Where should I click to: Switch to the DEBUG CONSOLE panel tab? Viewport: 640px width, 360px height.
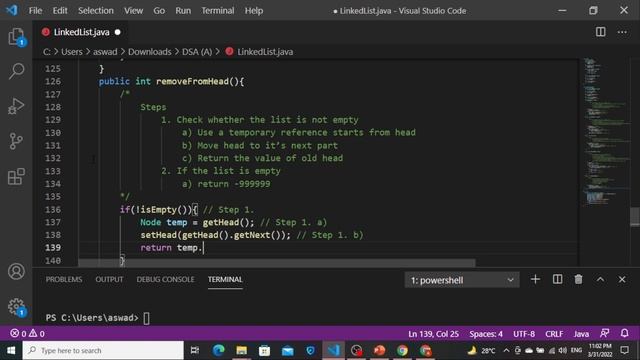165,279
